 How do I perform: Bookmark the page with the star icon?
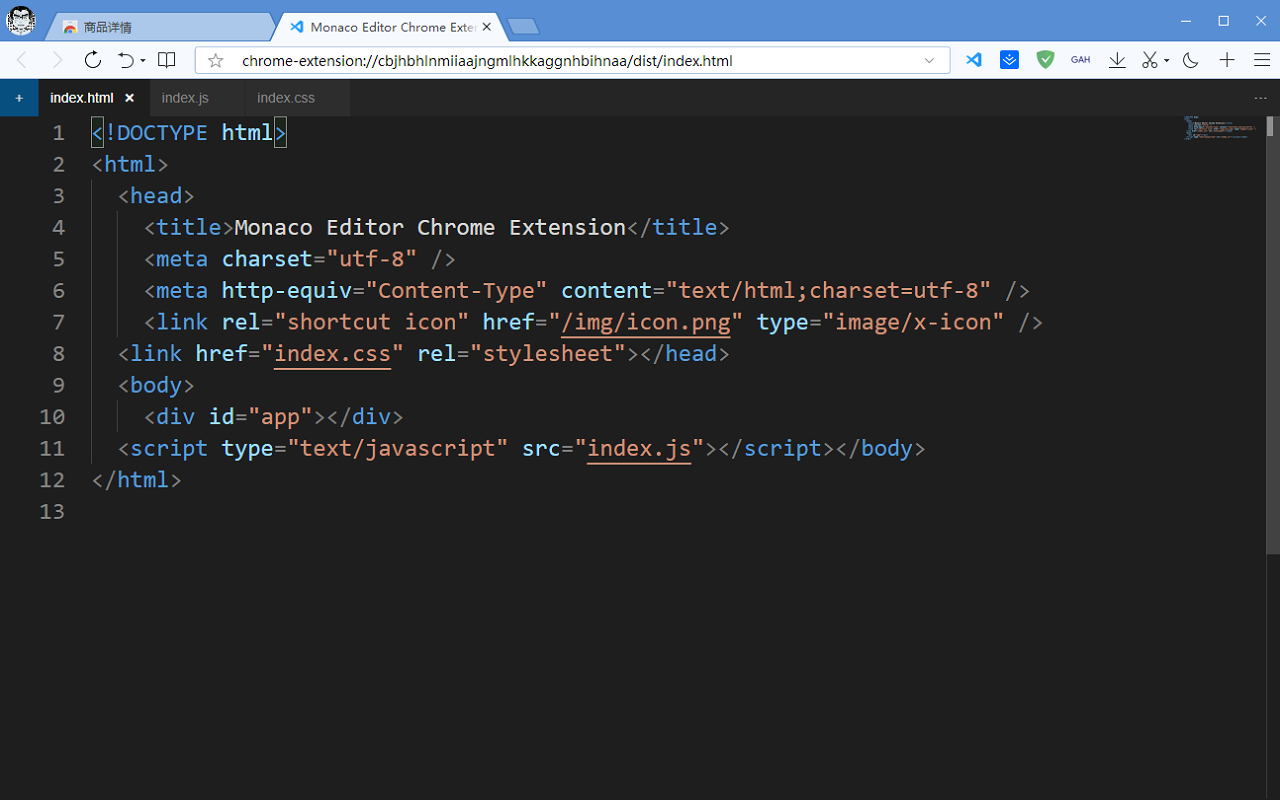215,60
